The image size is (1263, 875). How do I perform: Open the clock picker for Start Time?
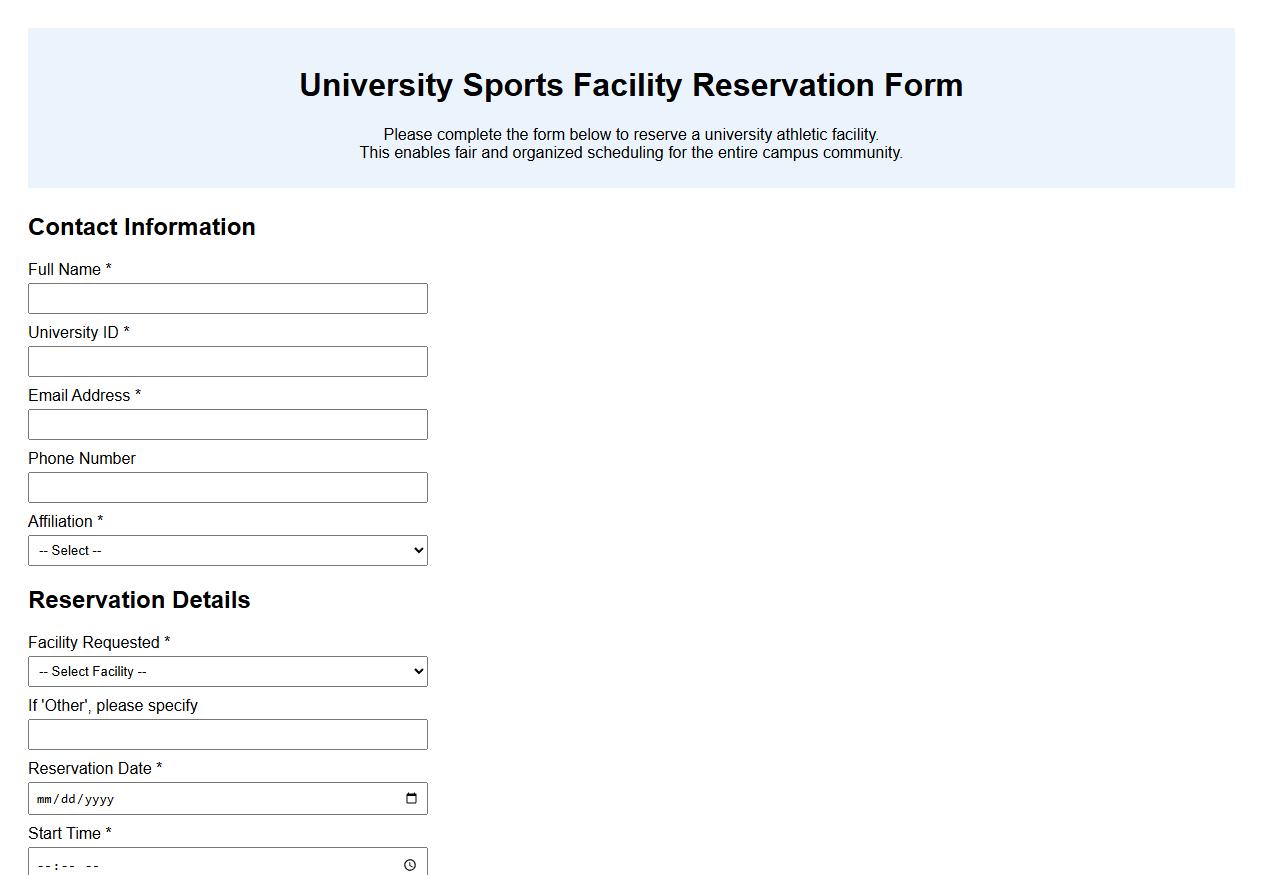pos(410,864)
